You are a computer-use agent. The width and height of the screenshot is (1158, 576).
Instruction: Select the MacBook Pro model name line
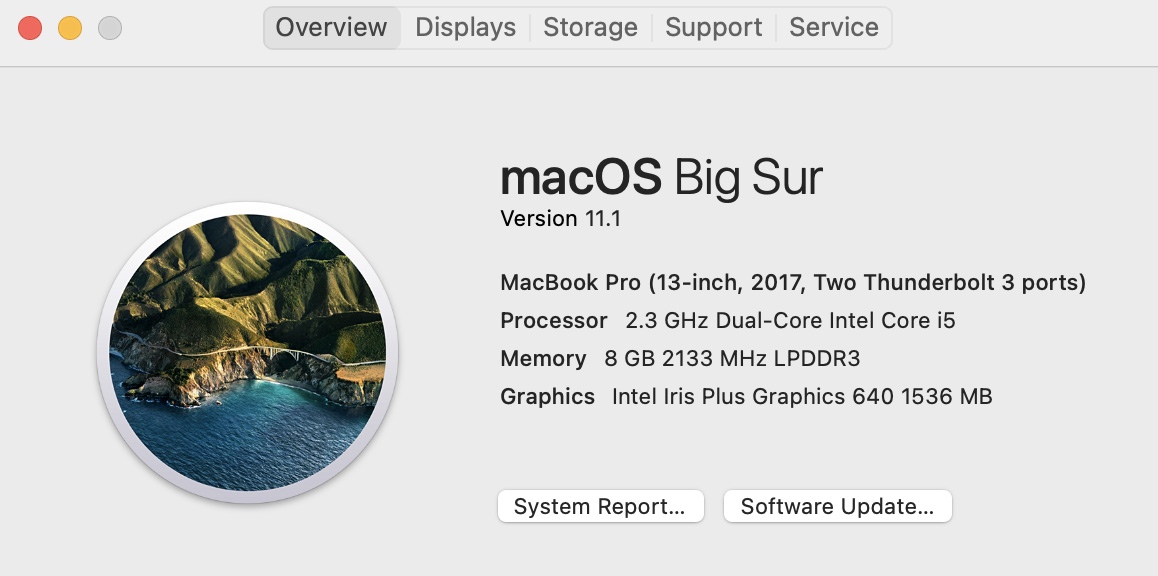tap(793, 283)
